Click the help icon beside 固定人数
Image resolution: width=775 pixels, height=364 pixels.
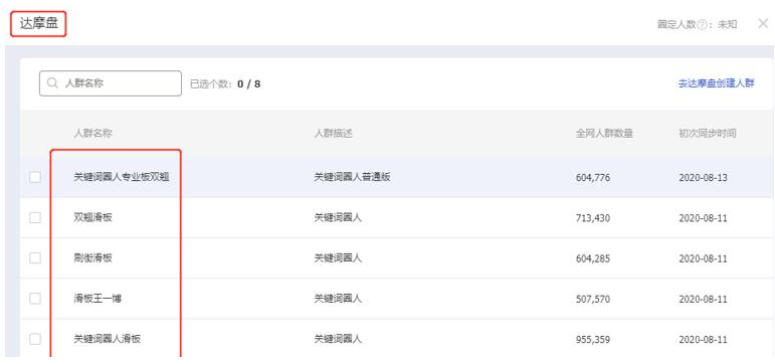tap(701, 25)
